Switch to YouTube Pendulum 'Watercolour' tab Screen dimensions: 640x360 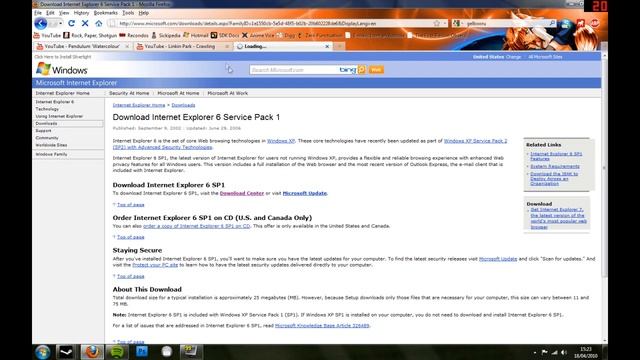click(x=82, y=46)
